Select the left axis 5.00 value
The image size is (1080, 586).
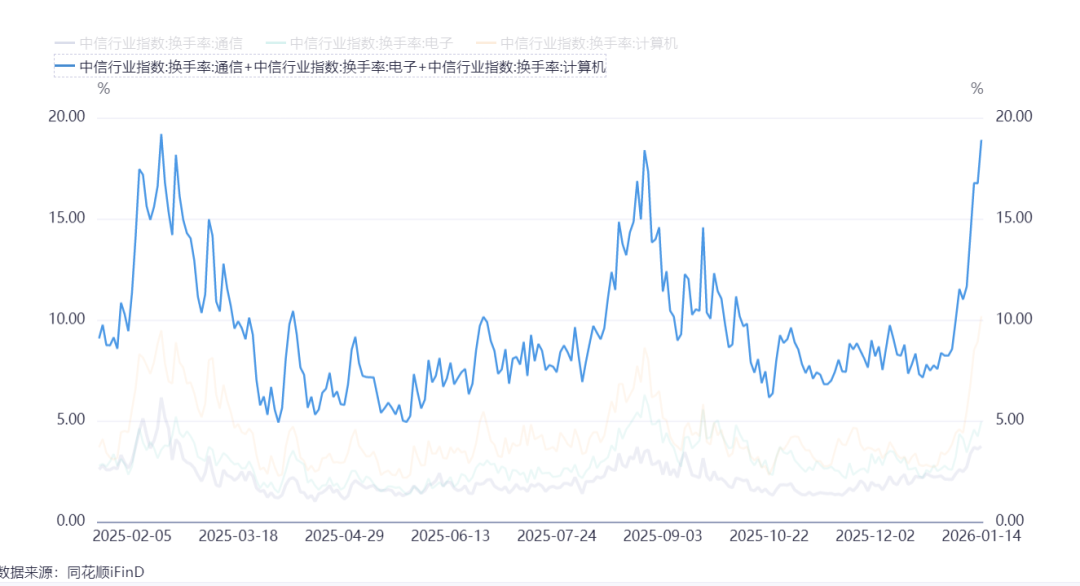(x=71, y=419)
